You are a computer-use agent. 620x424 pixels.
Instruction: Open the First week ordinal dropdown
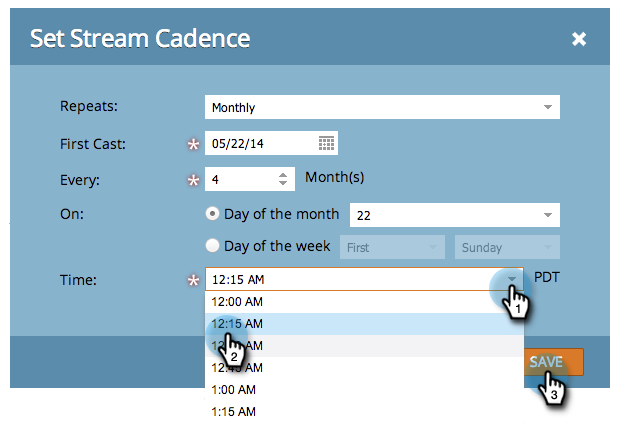tap(392, 247)
